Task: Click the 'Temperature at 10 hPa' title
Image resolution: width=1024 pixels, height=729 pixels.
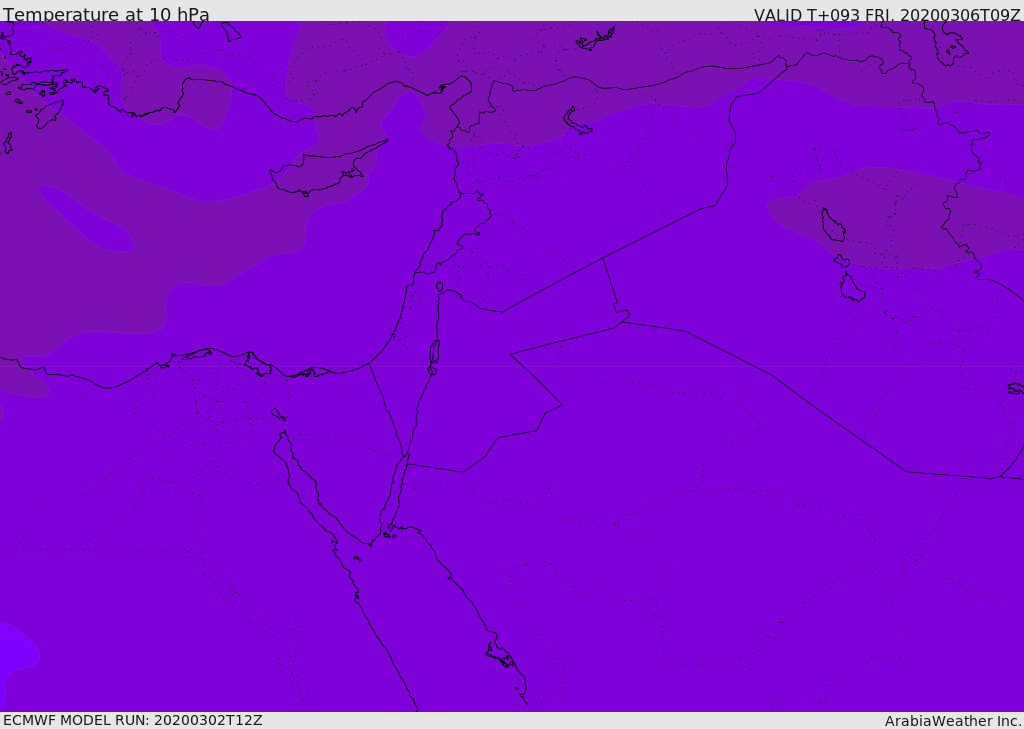Action: click(x=106, y=14)
